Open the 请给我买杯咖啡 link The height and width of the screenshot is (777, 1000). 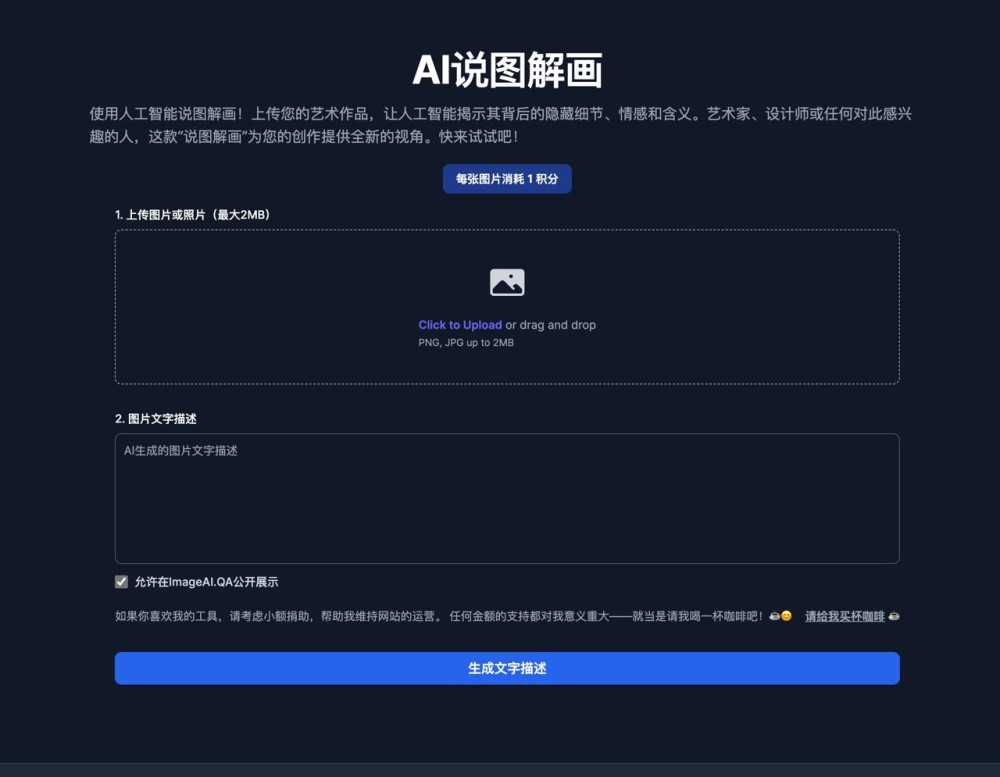coord(844,616)
